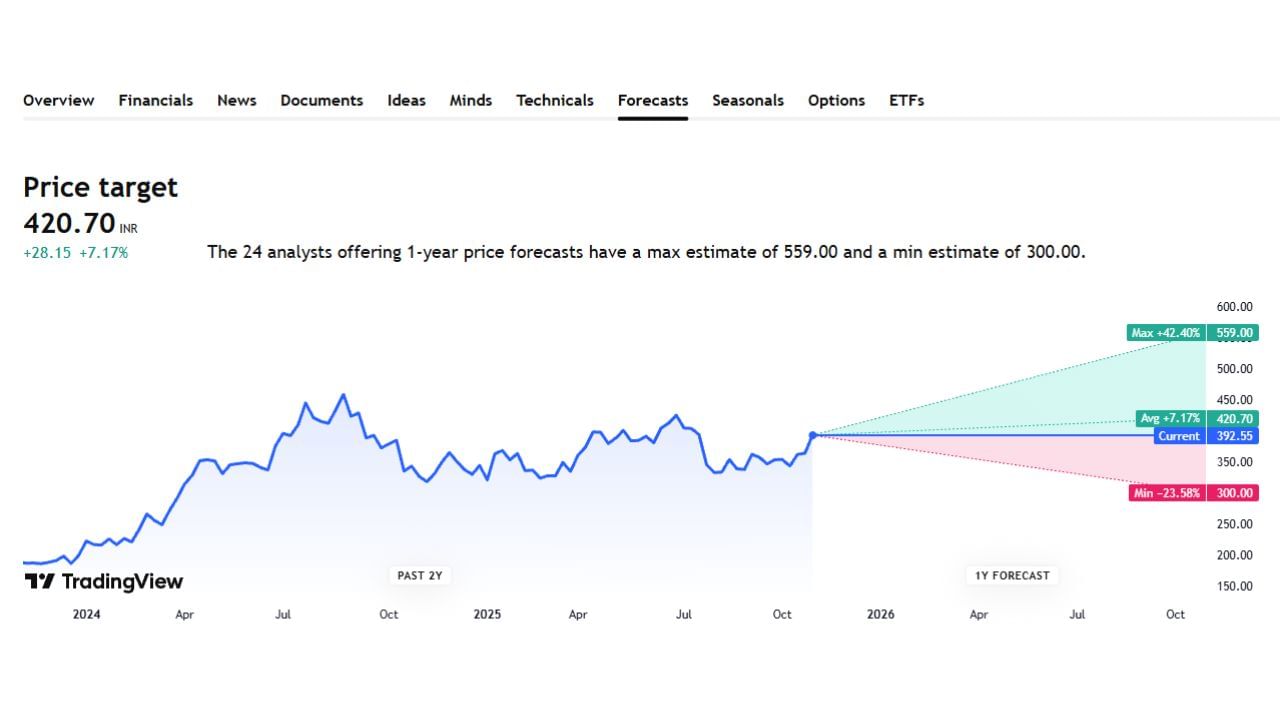Click the Current 392.55 price label

click(1205, 436)
